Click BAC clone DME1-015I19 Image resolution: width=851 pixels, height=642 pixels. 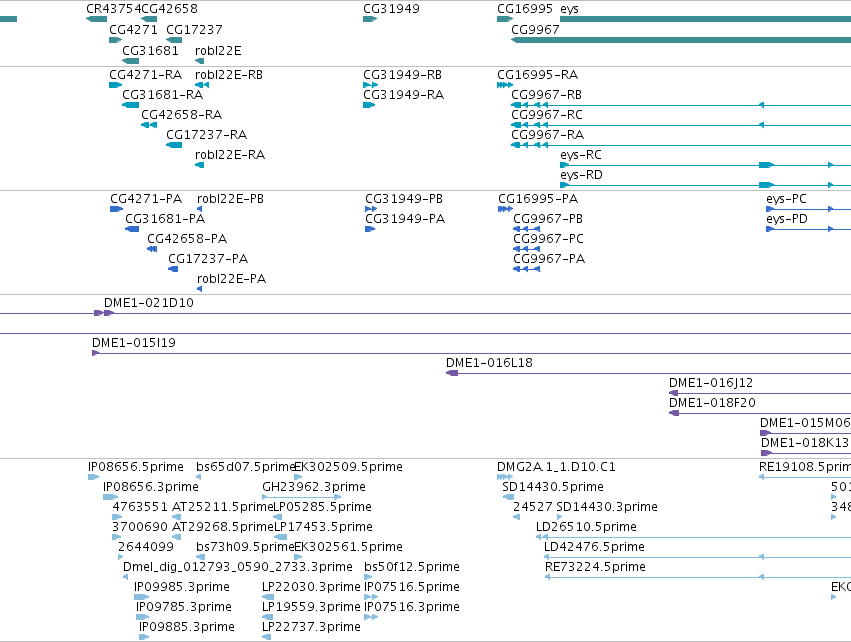point(134,343)
